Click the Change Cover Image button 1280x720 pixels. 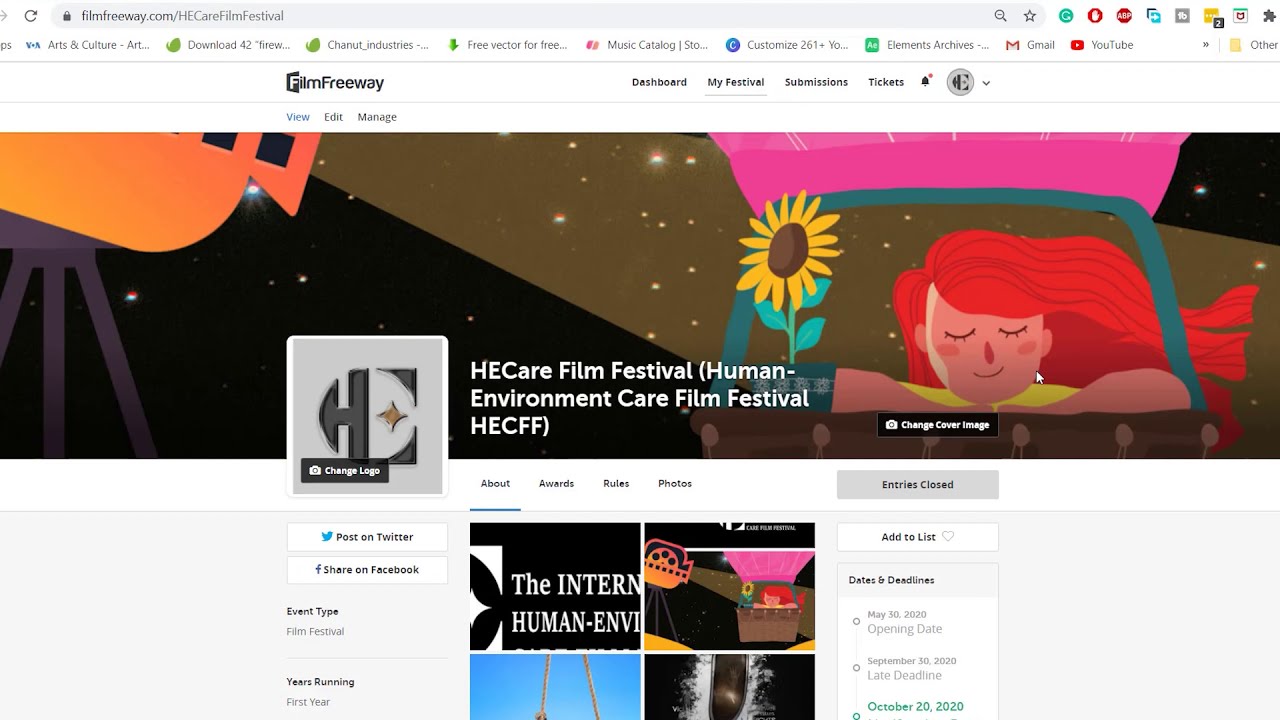[938, 425]
